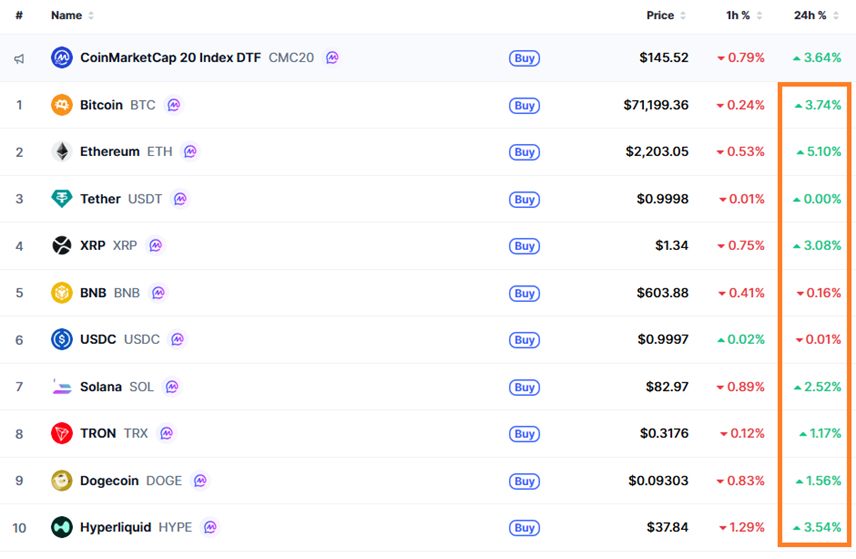Viewport: 856px width, 559px height.
Task: Click the XRP logo icon
Action: pos(62,246)
